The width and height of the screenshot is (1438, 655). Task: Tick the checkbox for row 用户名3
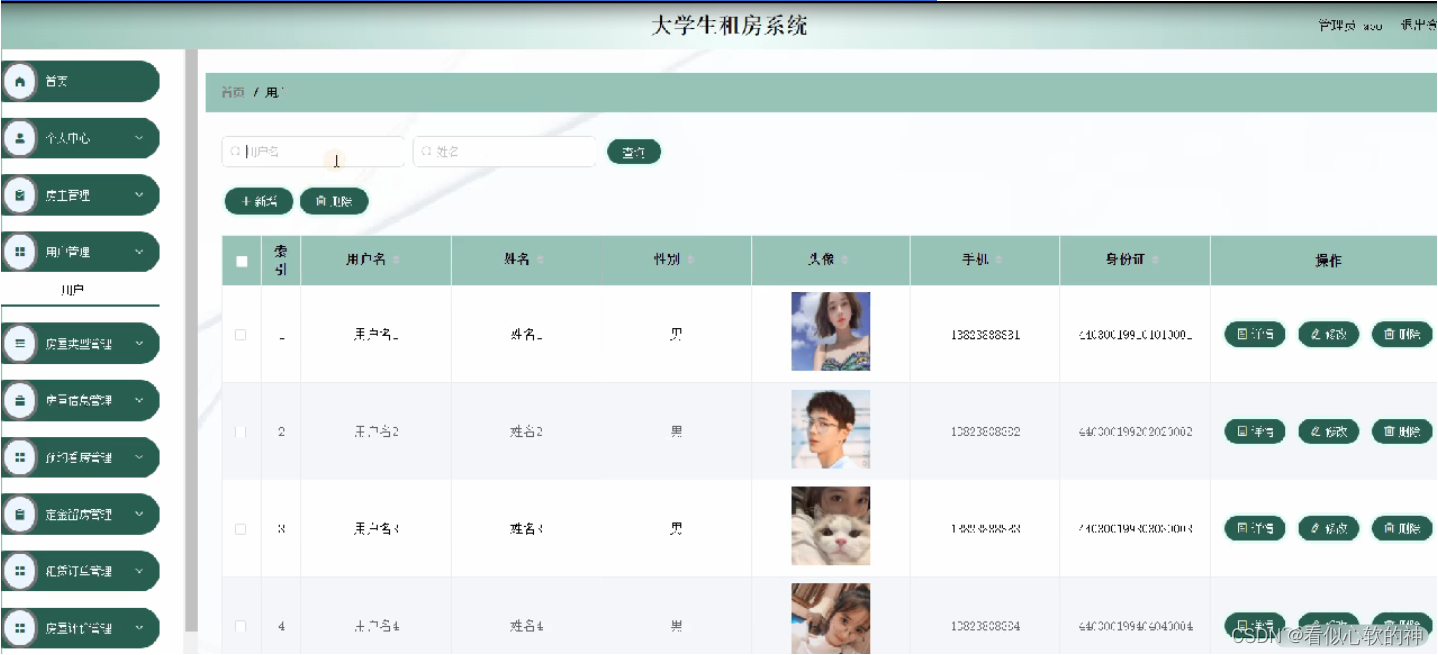click(x=241, y=529)
